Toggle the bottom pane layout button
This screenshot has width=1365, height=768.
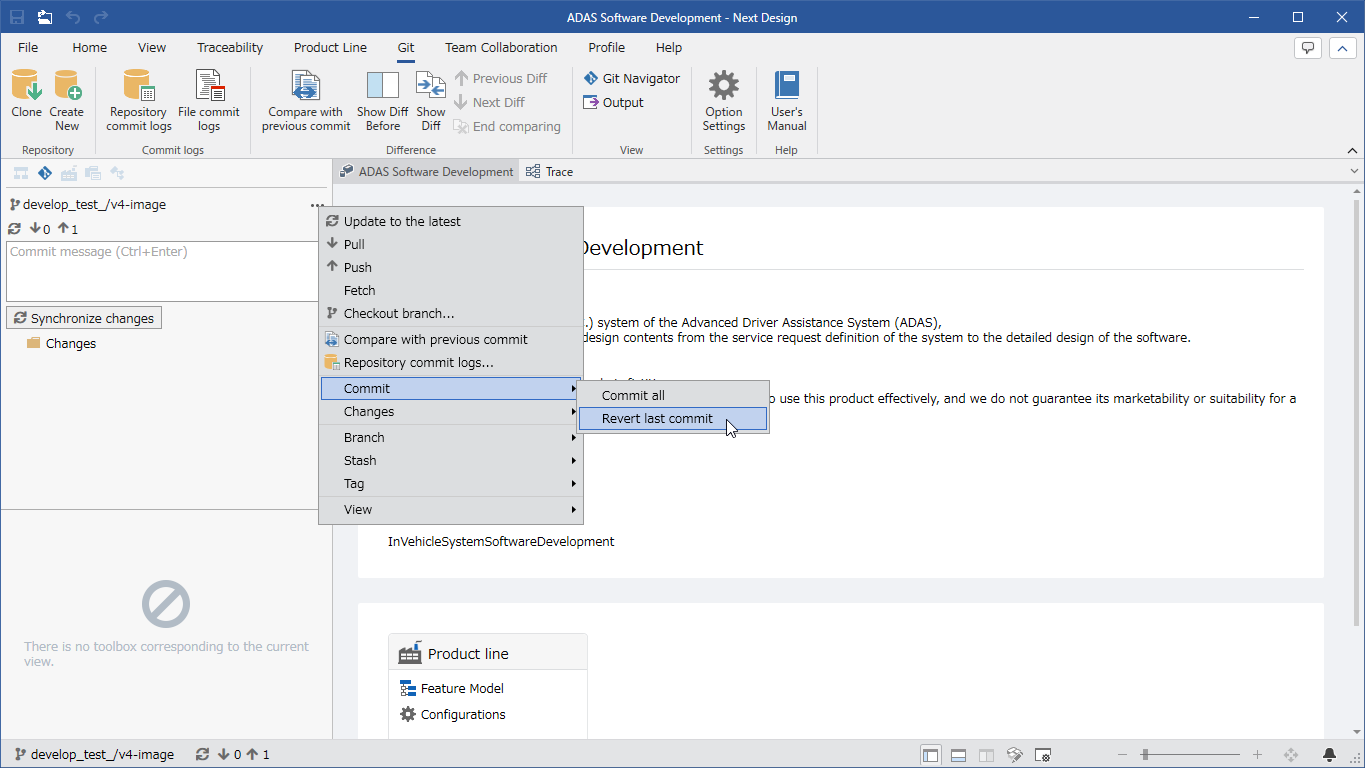[958, 755]
